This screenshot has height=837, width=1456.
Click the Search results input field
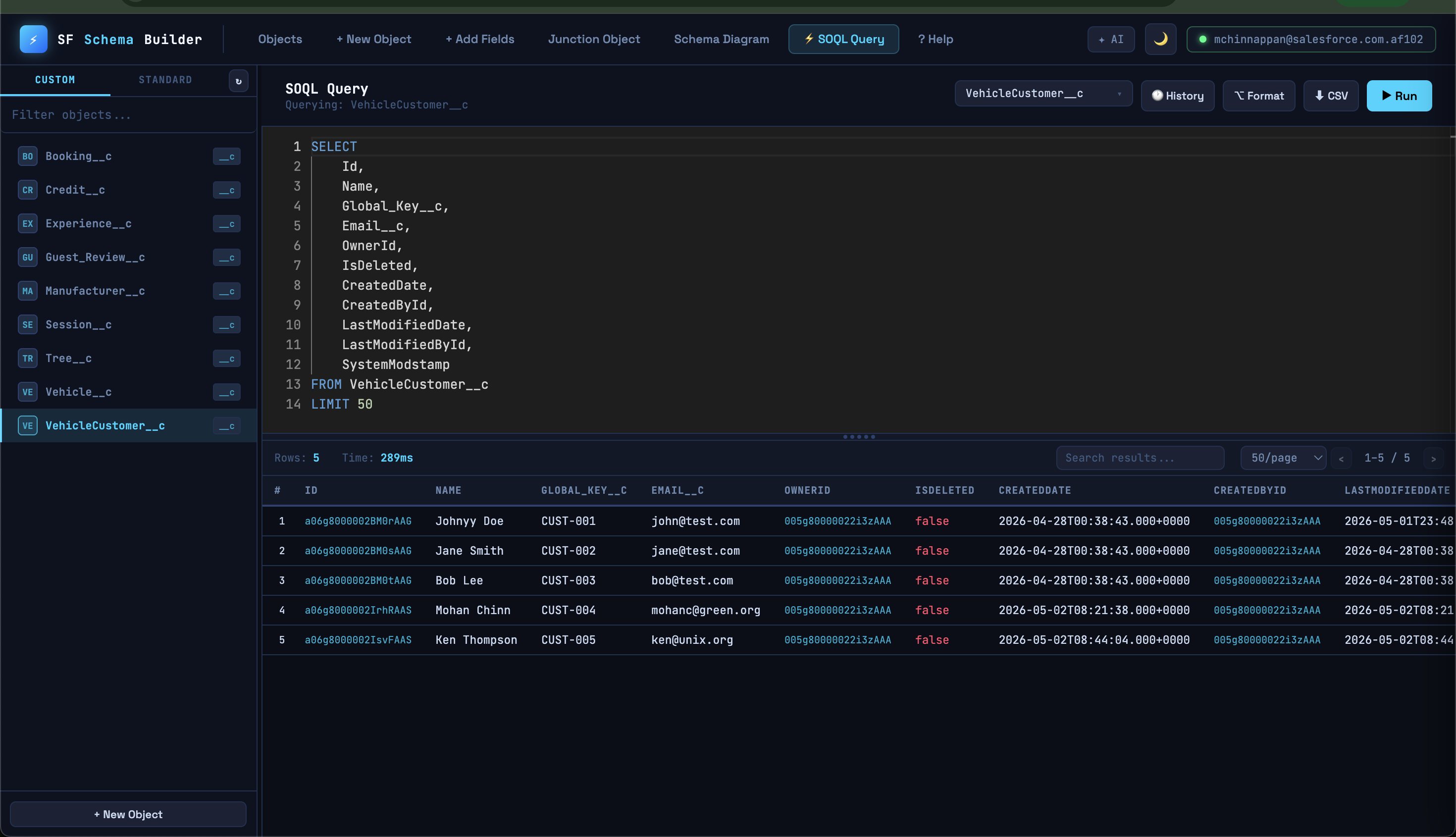click(1140, 458)
